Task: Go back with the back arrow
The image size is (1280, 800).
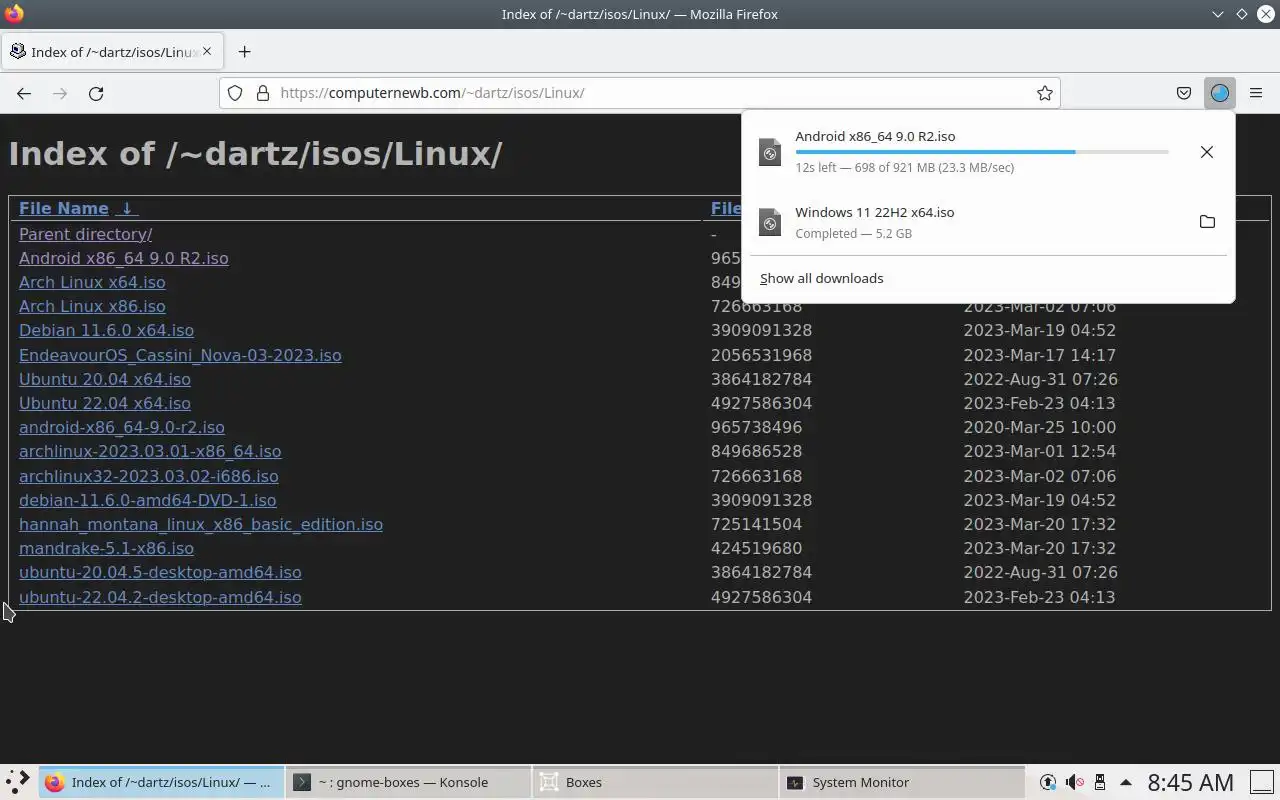Action: [x=24, y=93]
